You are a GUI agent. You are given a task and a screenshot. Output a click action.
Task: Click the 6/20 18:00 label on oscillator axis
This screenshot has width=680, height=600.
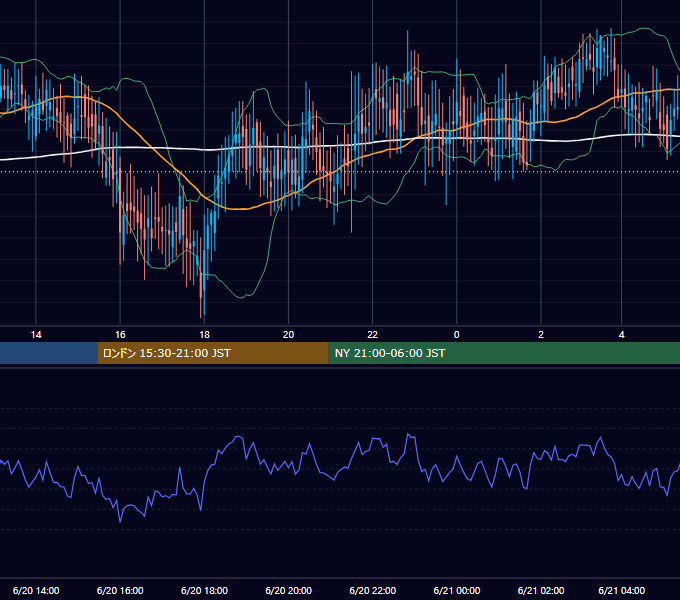[204, 590]
